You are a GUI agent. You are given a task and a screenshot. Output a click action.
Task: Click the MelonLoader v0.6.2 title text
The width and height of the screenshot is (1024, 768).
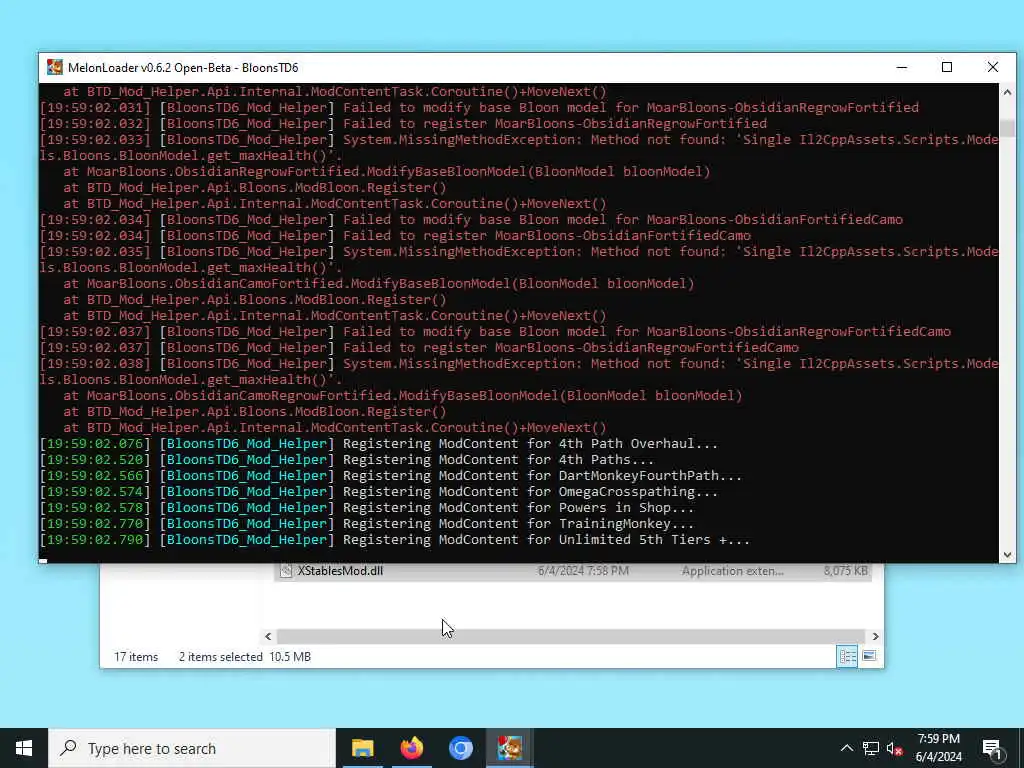pyautogui.click(x=183, y=67)
